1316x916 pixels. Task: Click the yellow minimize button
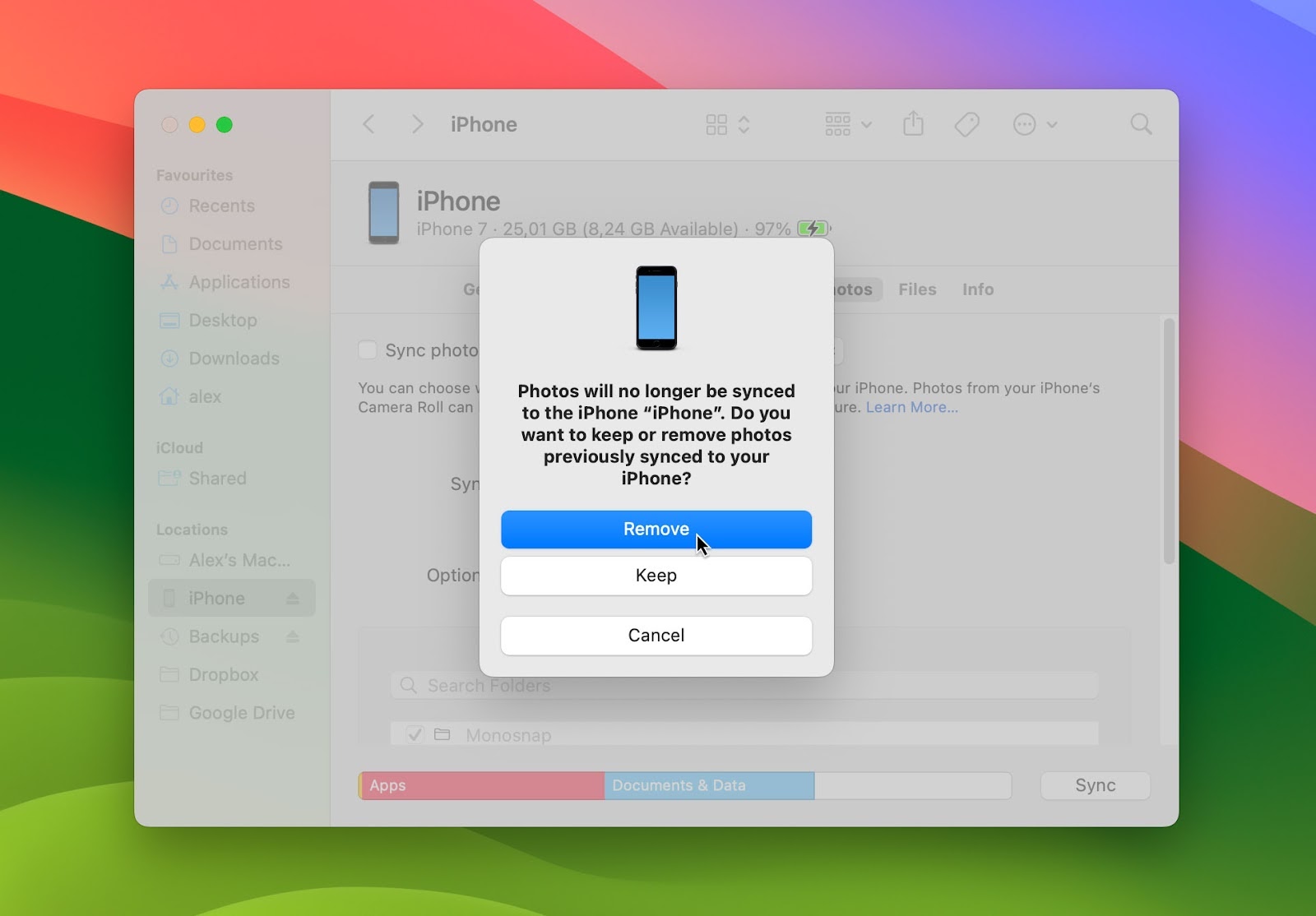pyautogui.click(x=197, y=125)
